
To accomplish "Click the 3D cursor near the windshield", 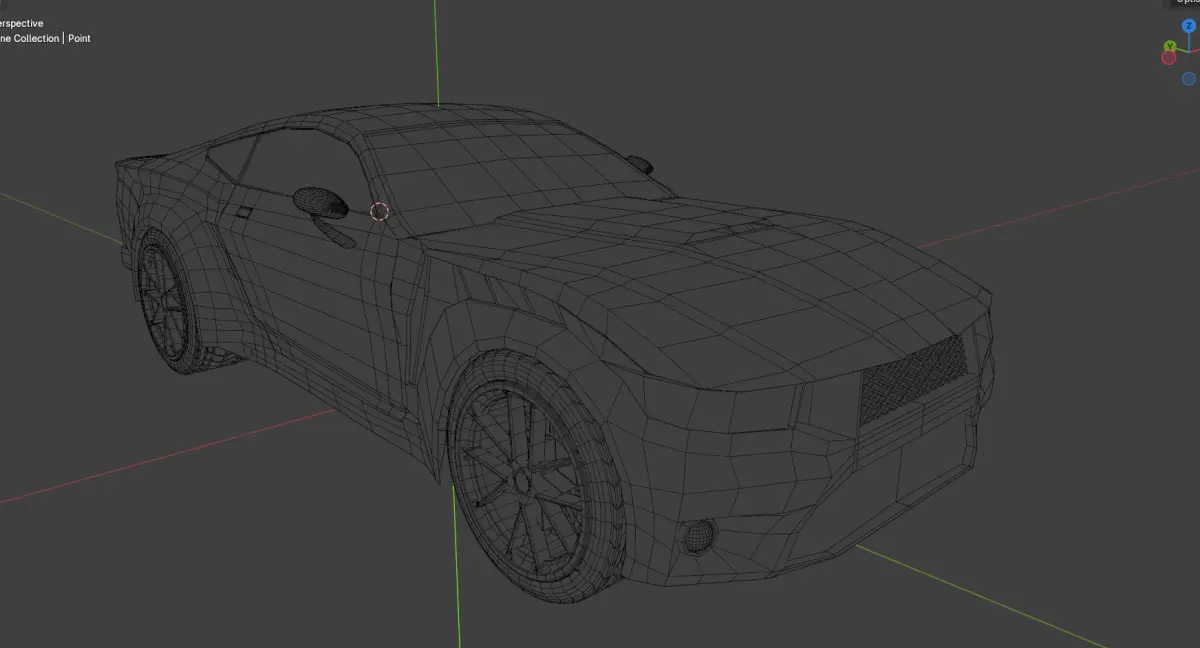I will coord(379,211).
